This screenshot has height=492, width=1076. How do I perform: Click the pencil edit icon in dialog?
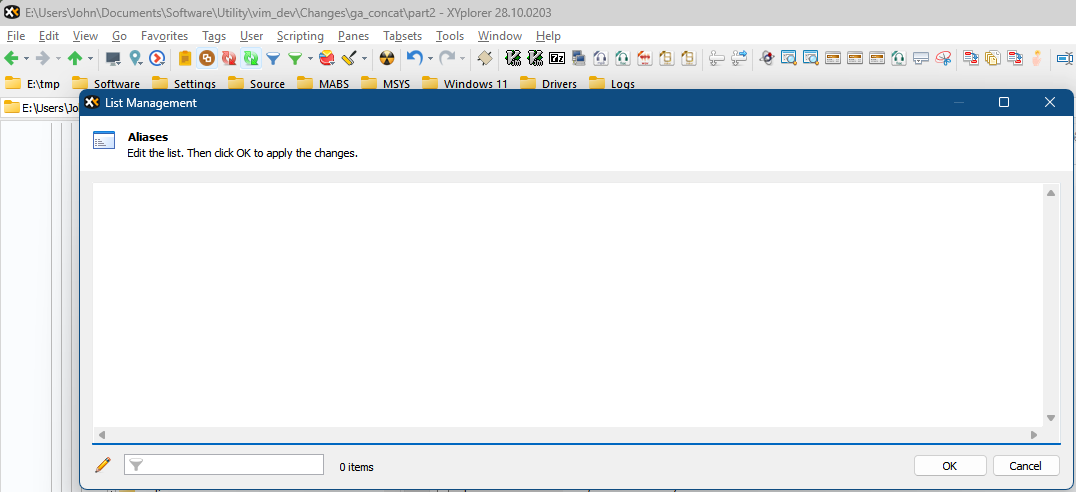coord(102,465)
